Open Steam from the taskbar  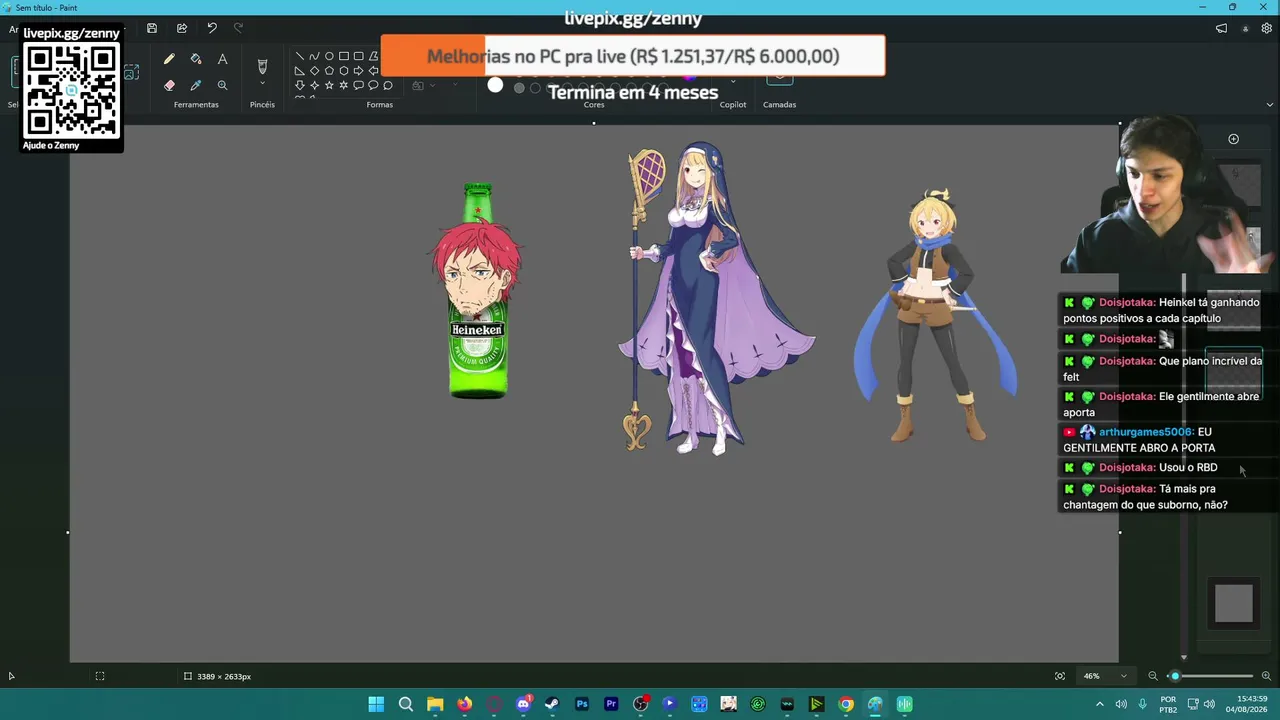[552, 704]
